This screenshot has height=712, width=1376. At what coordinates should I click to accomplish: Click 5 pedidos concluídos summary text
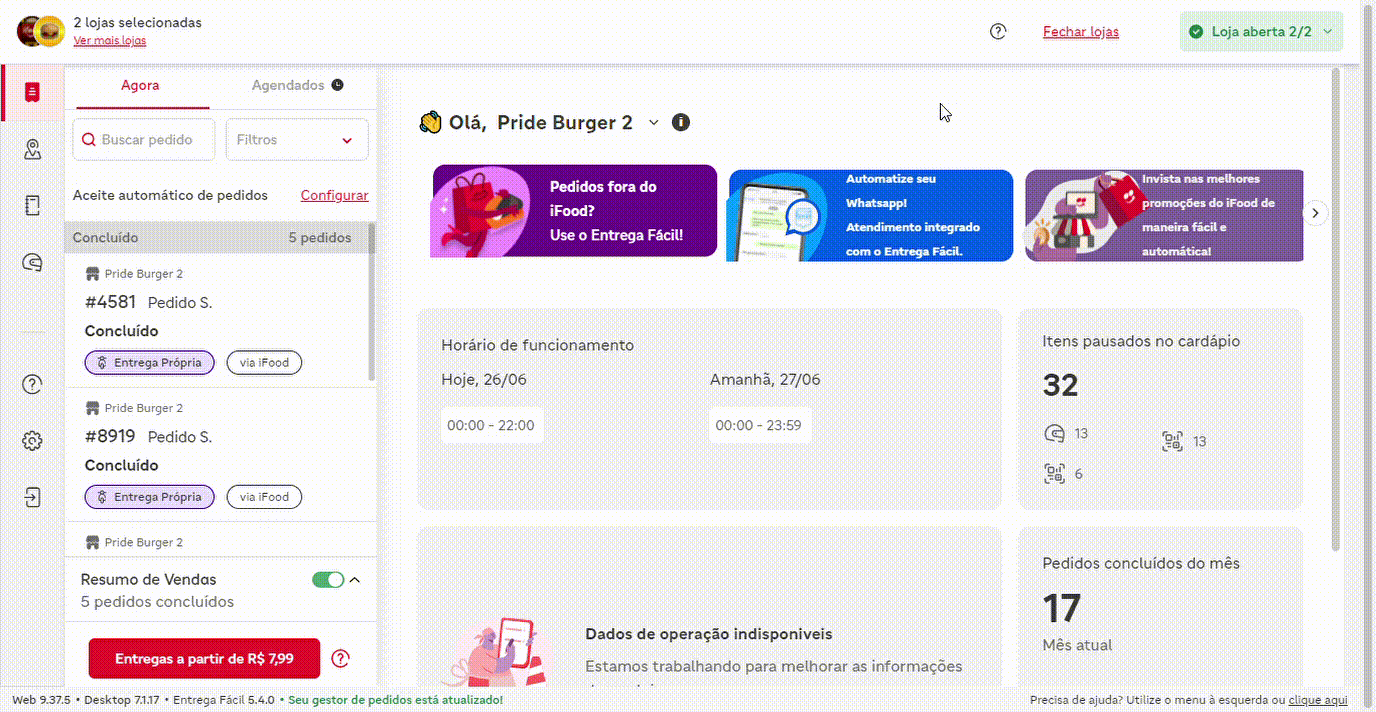point(157,602)
